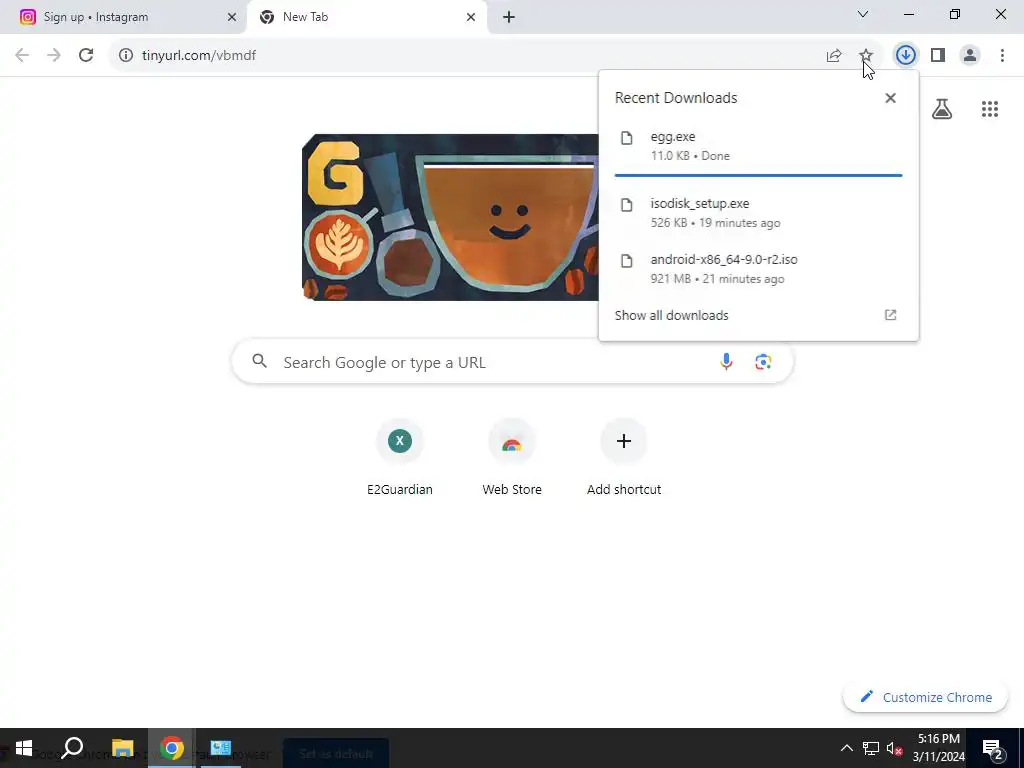Viewport: 1024px width, 768px height.
Task: Click Add shortcut tile
Action: pos(624,458)
